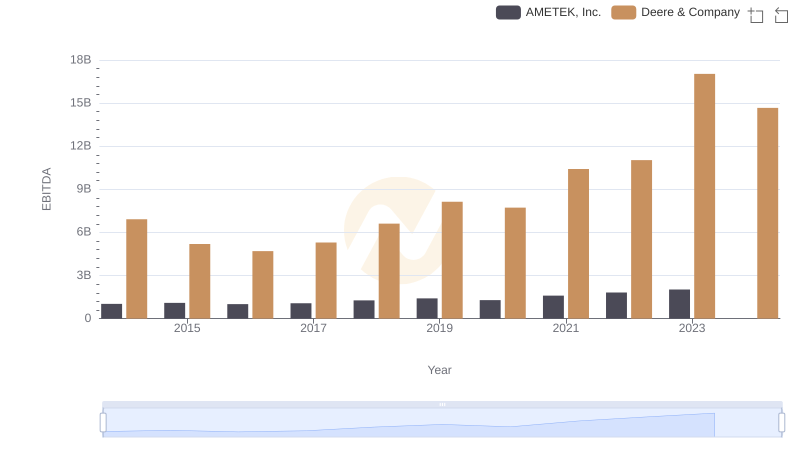
Task: Click the Deere bar for 2024
Action: click(x=767, y=213)
